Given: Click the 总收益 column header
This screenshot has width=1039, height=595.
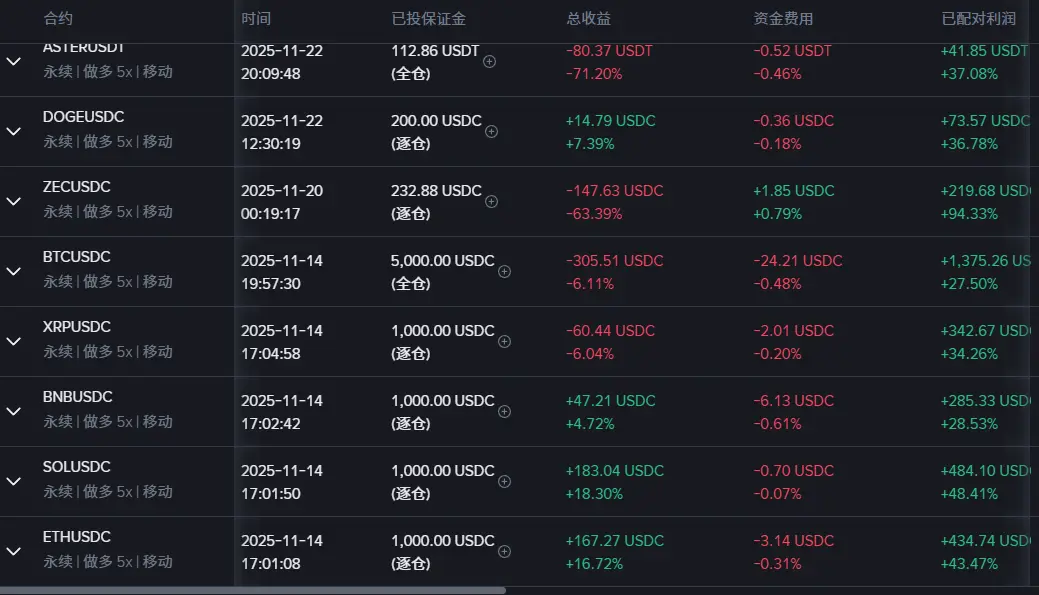Looking at the screenshot, I should 588,18.
